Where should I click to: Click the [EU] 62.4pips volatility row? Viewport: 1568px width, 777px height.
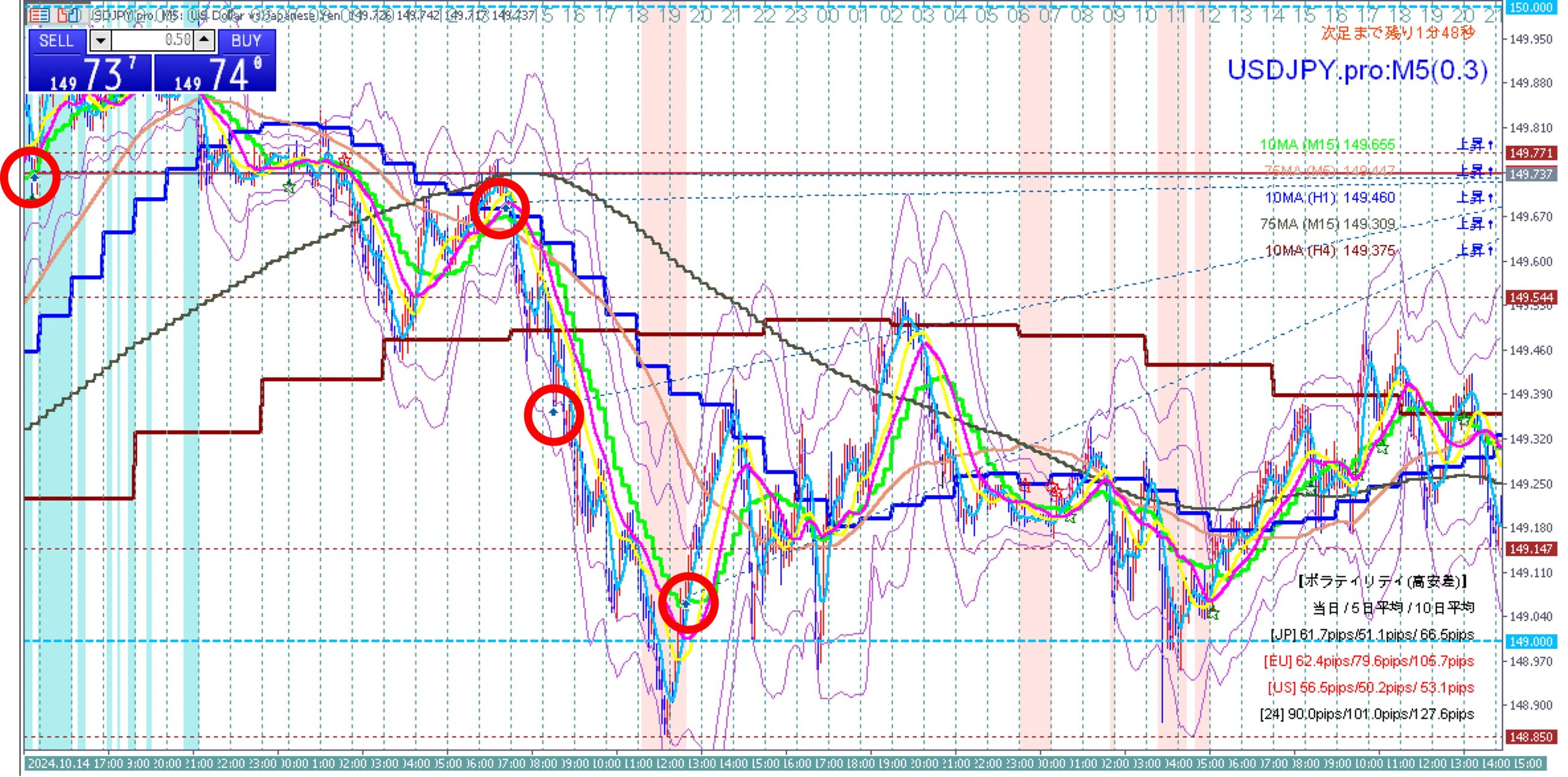point(1369,661)
